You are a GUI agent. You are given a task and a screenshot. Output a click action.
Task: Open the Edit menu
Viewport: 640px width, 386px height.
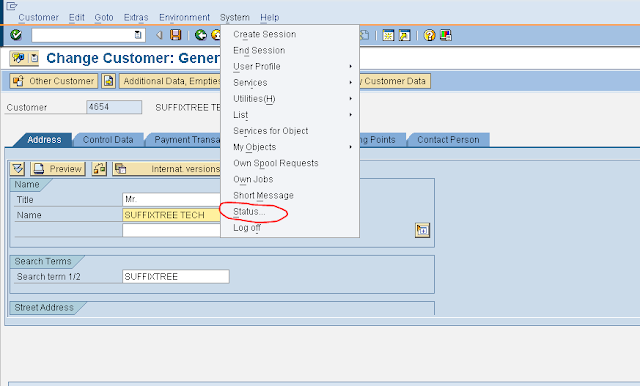(77, 18)
